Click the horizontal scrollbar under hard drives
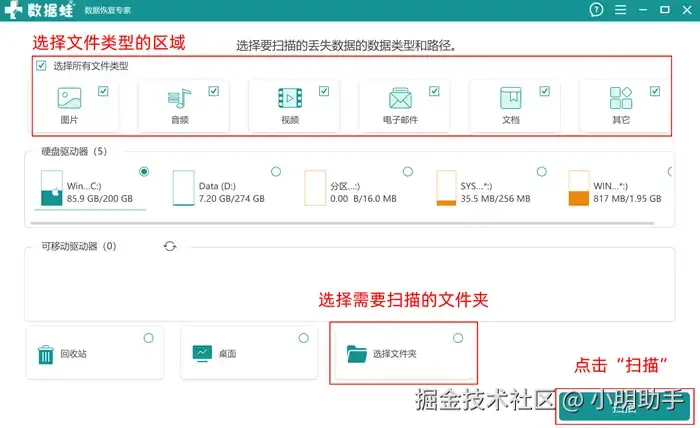This screenshot has height=428, width=700. click(342, 223)
